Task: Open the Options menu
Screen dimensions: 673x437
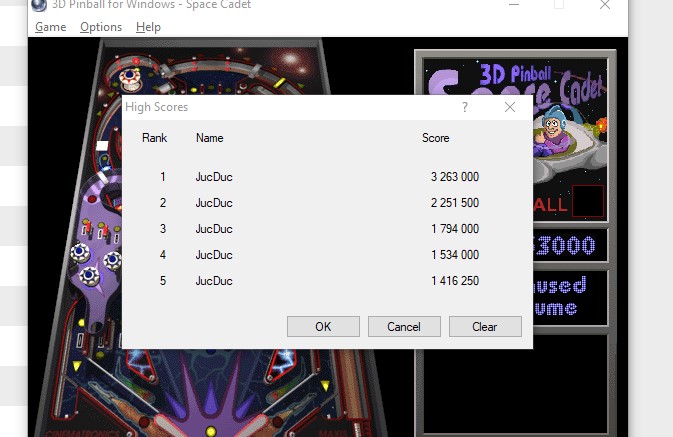Action: pos(101,27)
